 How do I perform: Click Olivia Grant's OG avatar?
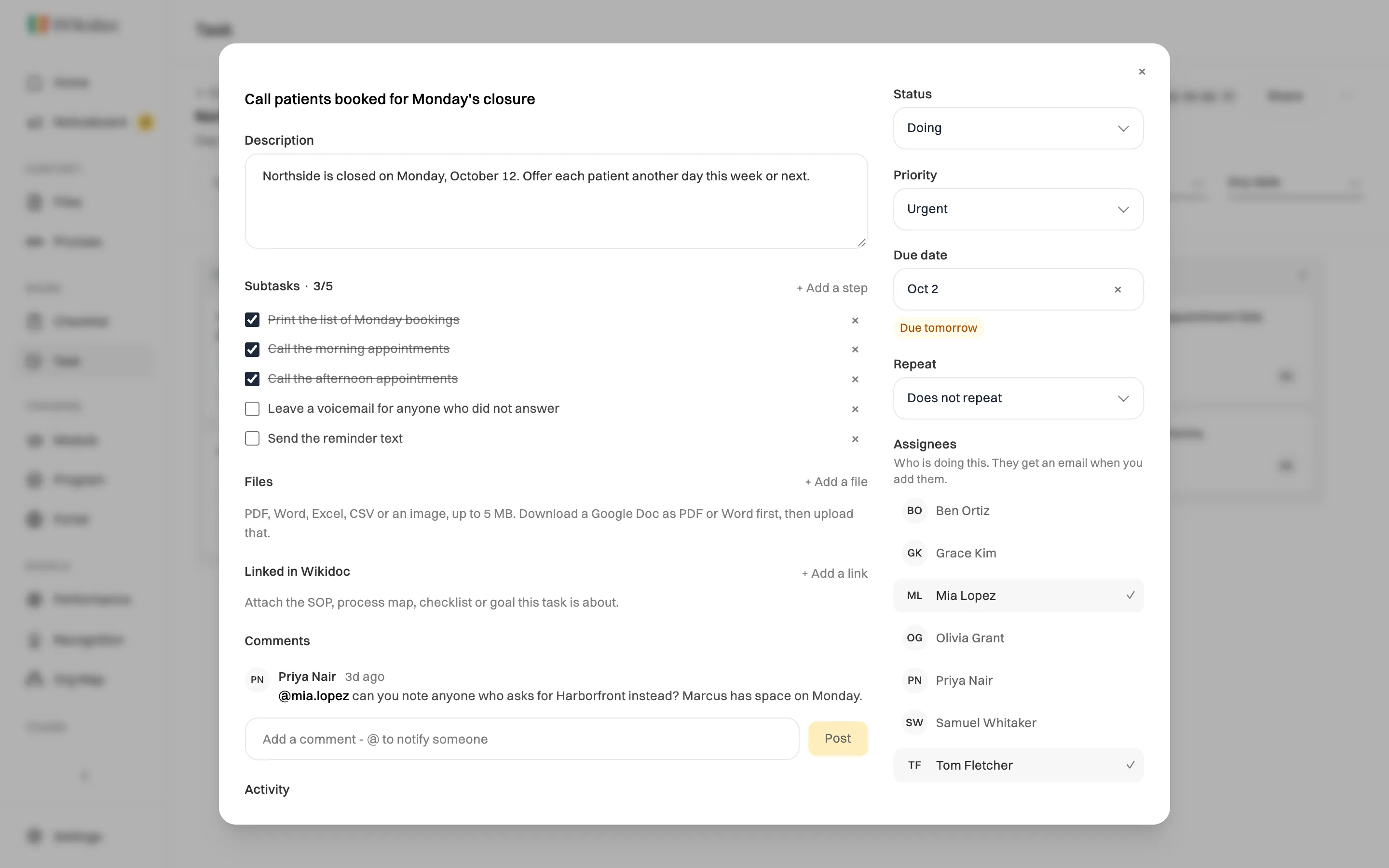click(x=914, y=638)
